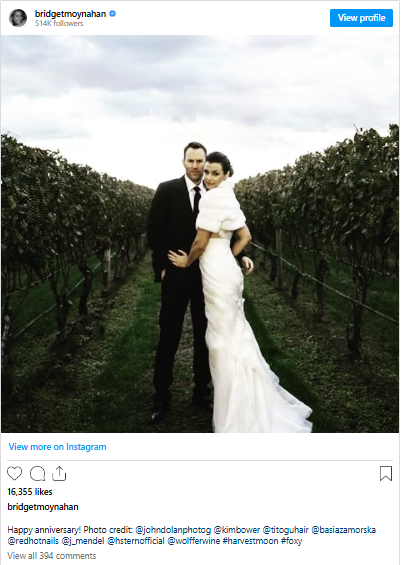Expand View all 394 comments
The height and width of the screenshot is (565, 401).
click(x=52, y=556)
